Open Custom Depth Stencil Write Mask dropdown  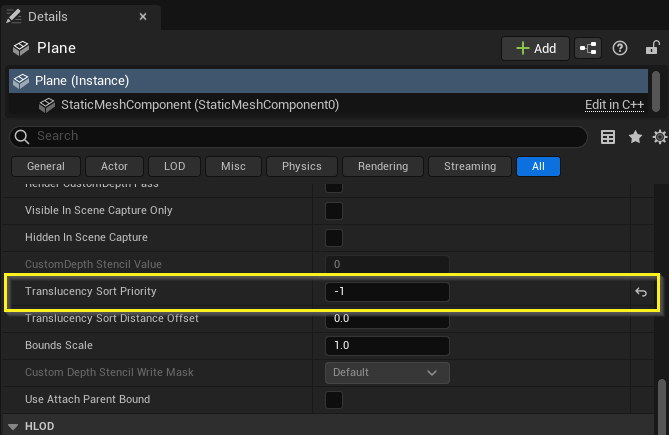tap(387, 373)
